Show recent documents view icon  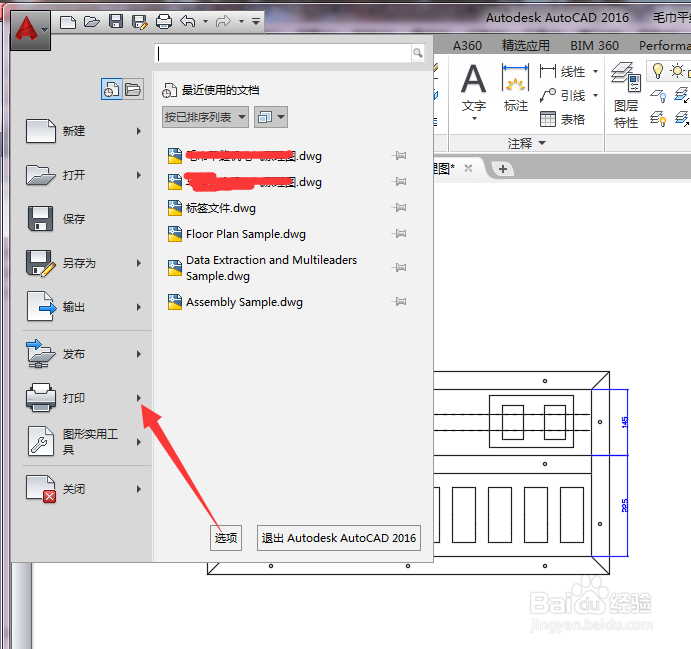[111, 89]
